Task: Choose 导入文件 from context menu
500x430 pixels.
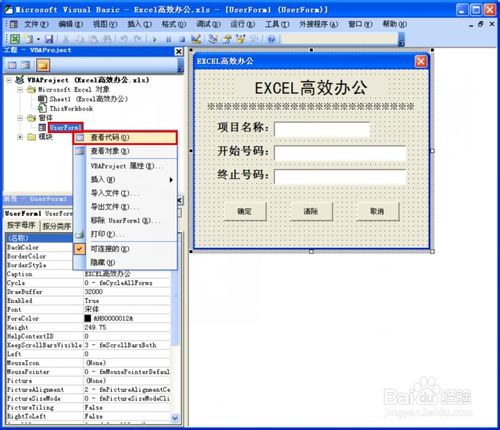Action: coord(125,193)
